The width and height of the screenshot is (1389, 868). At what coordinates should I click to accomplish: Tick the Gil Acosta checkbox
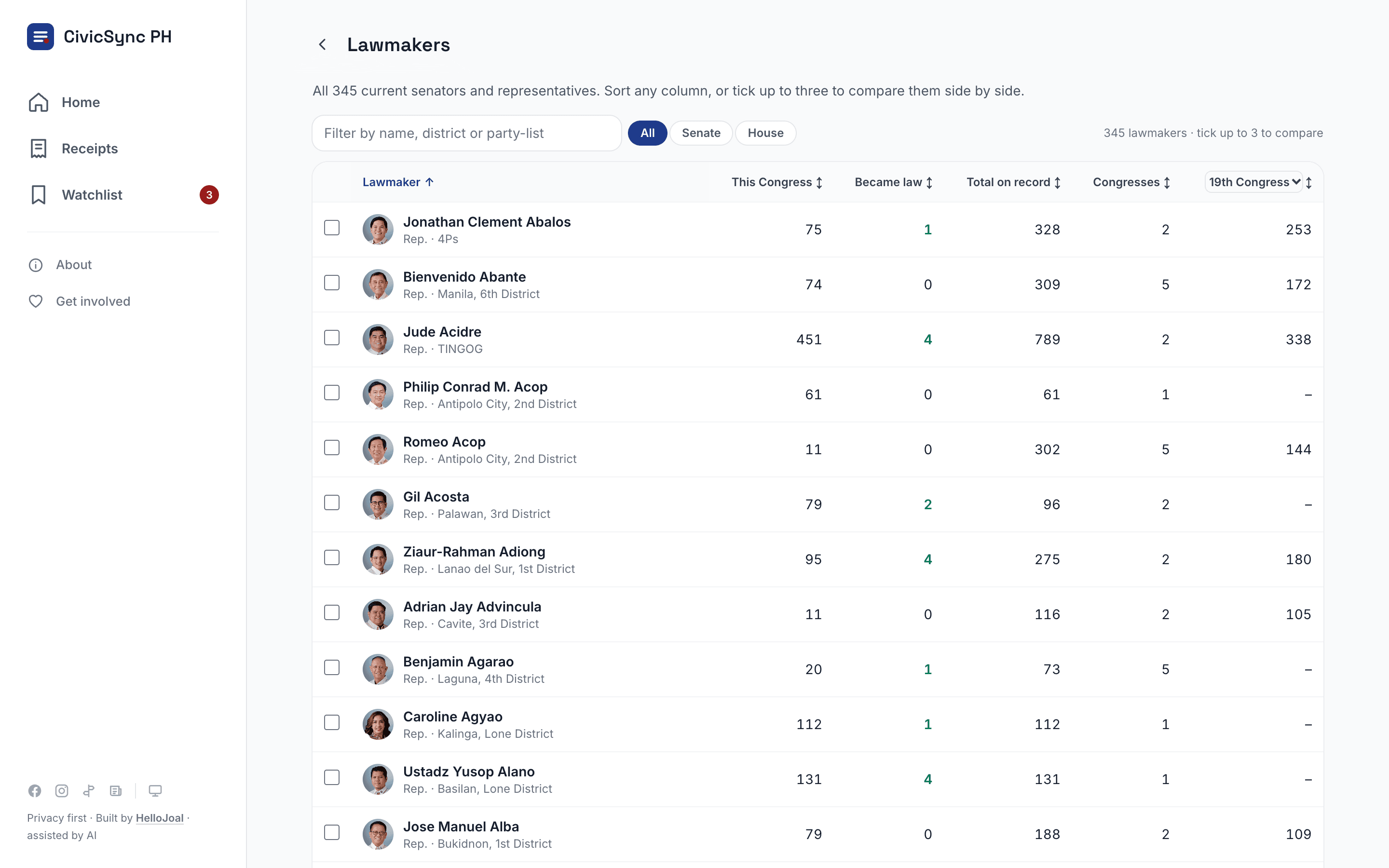[x=332, y=502]
